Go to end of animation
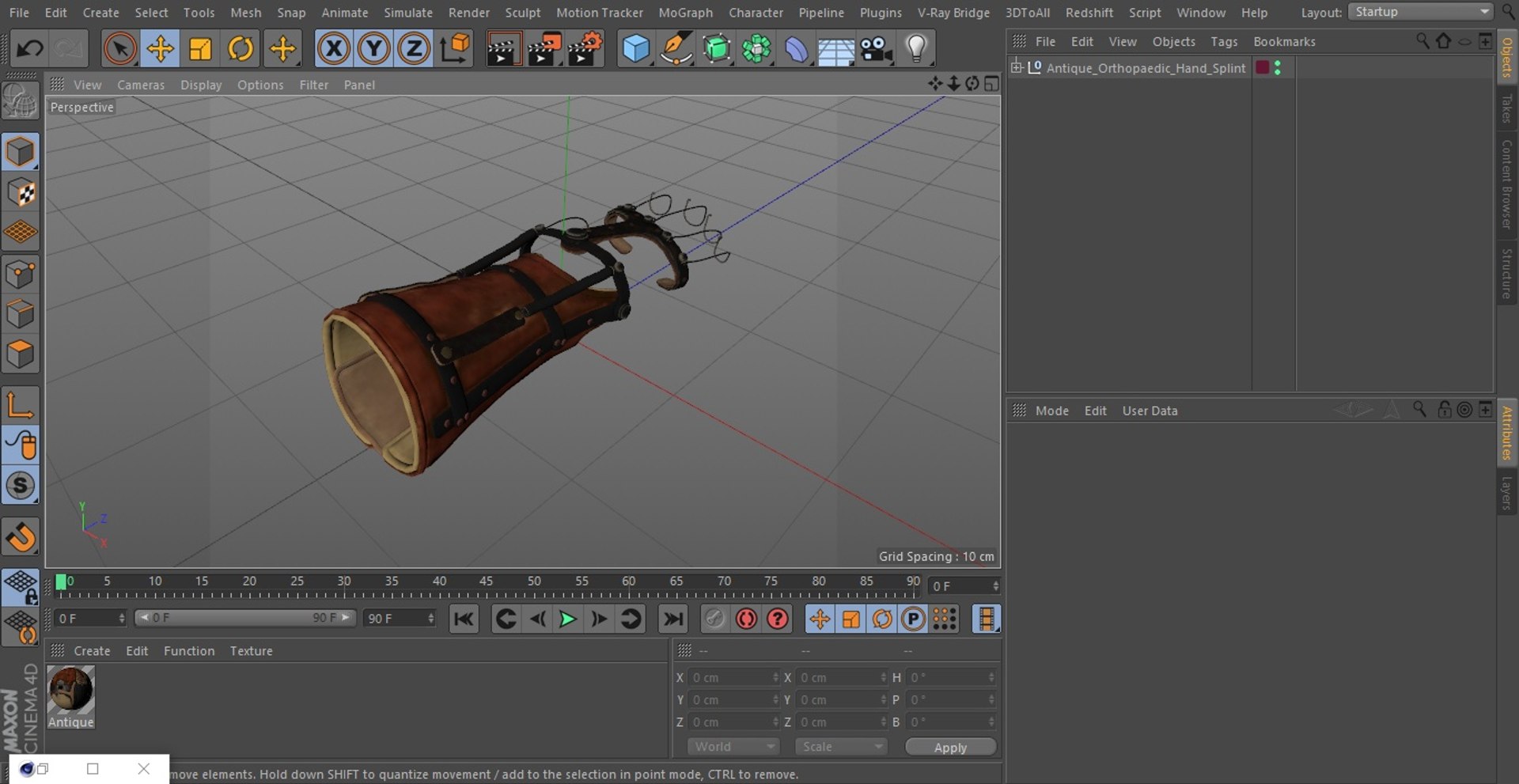This screenshot has width=1519, height=784. (673, 619)
